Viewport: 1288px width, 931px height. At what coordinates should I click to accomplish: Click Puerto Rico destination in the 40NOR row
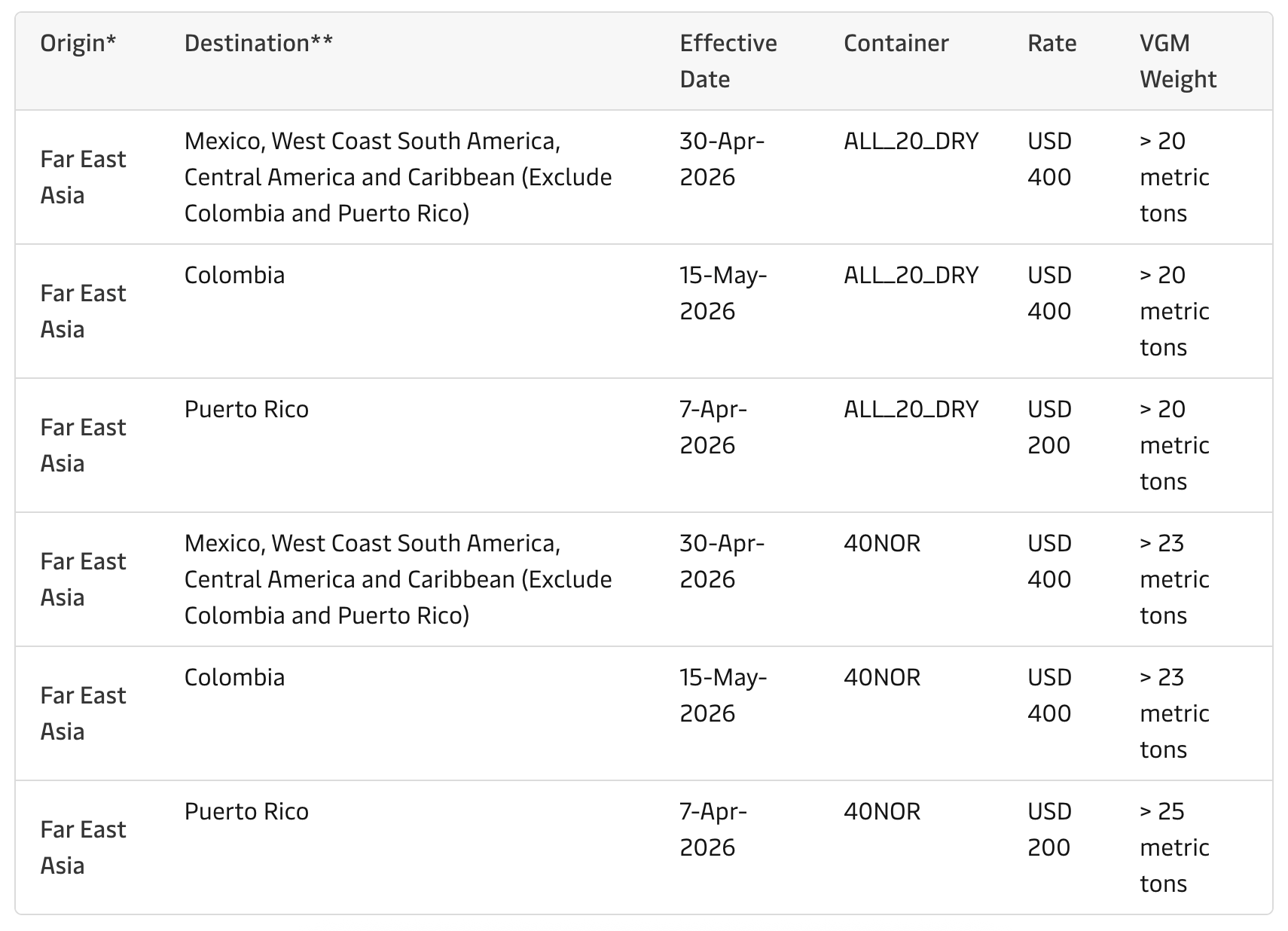(246, 811)
